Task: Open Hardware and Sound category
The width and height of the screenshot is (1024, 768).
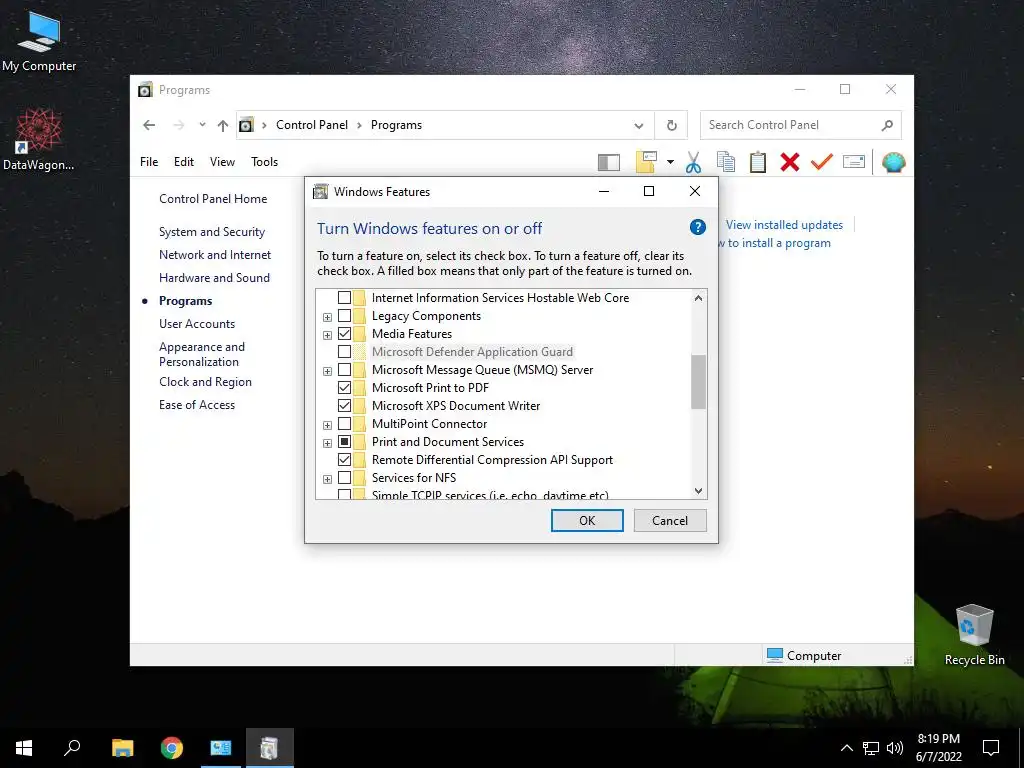Action: 214,278
